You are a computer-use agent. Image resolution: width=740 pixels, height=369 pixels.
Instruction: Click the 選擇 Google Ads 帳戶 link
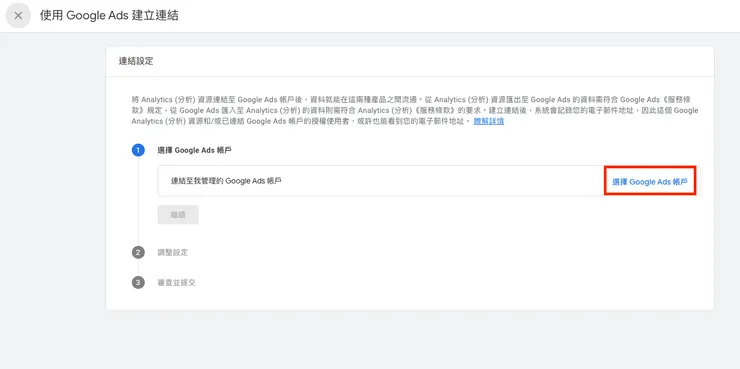(649, 181)
